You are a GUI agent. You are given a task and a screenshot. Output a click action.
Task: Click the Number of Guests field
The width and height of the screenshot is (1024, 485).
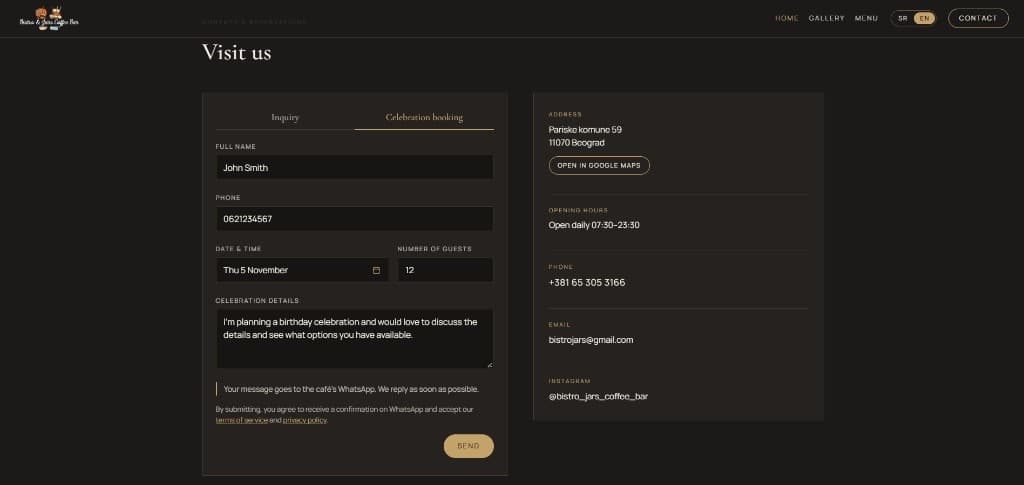(x=445, y=270)
